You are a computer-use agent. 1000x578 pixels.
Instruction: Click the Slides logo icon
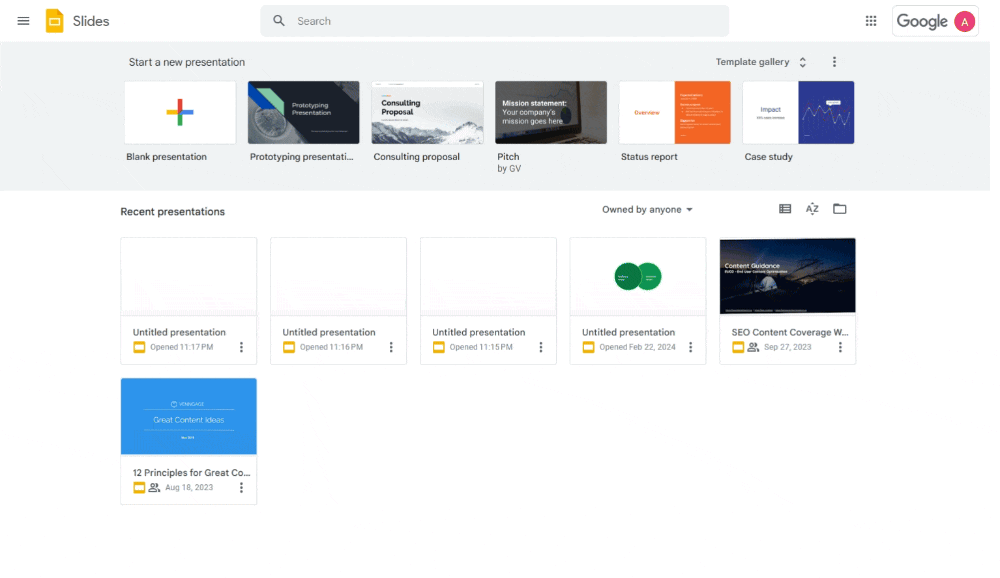[55, 21]
